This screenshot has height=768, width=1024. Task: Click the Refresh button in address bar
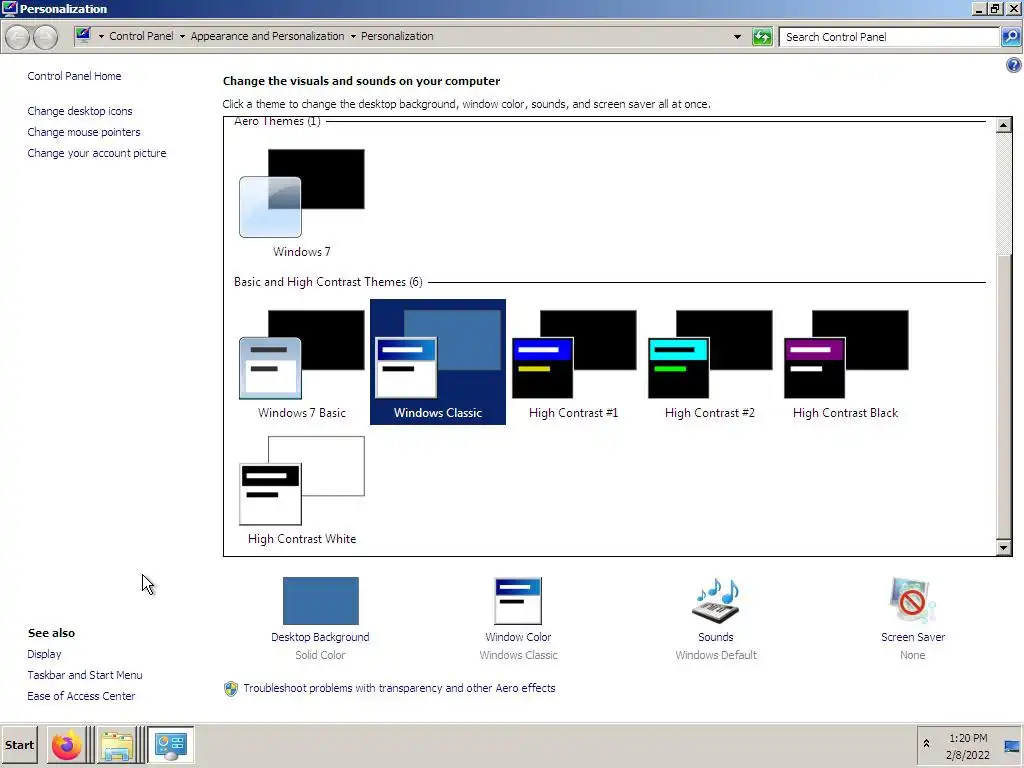[x=762, y=37]
